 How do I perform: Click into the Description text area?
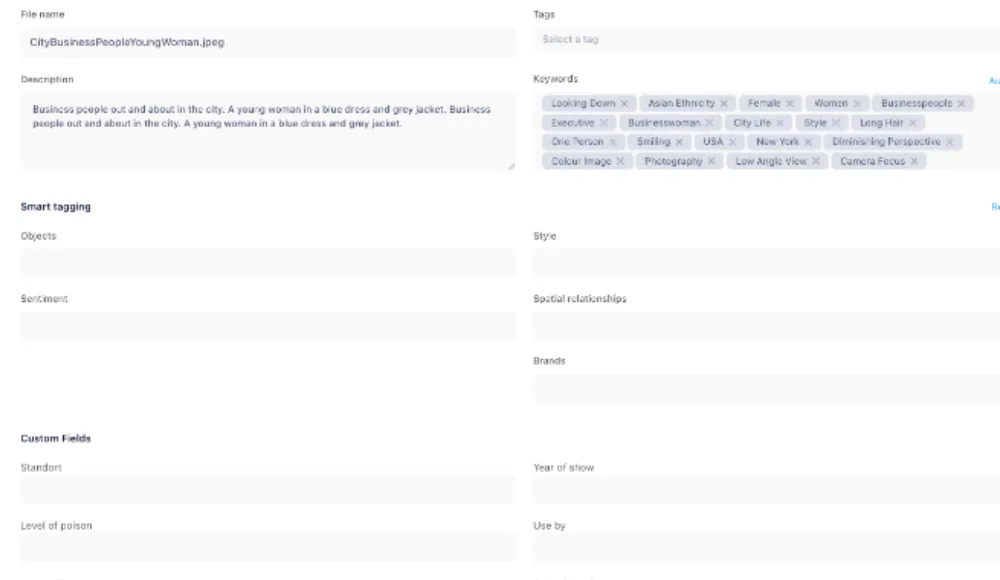click(268, 131)
